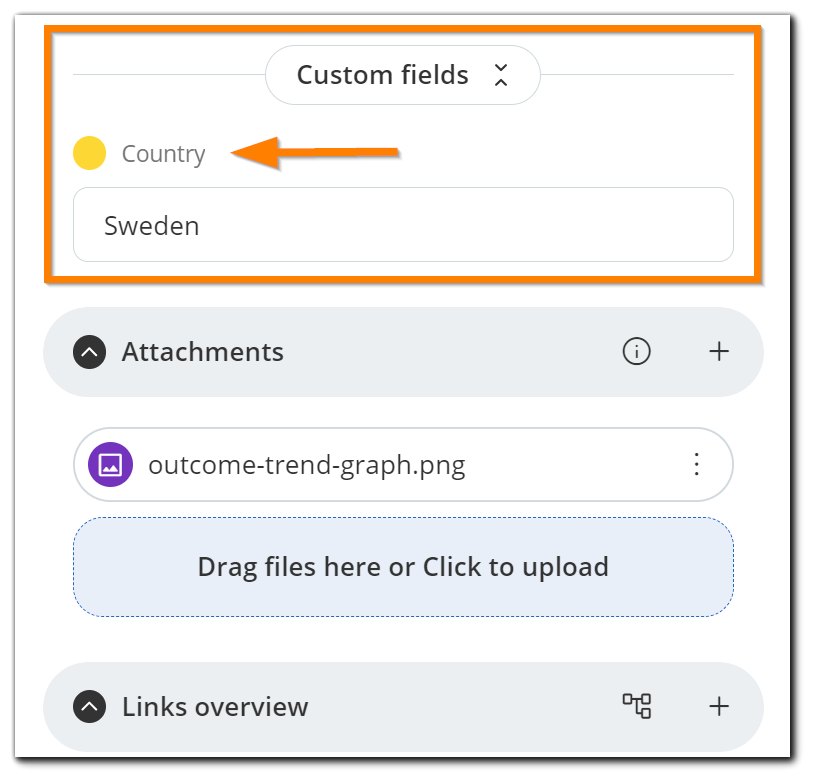Select the Attachments section title
Viewport: 817px width, 784px height.
tap(202, 352)
